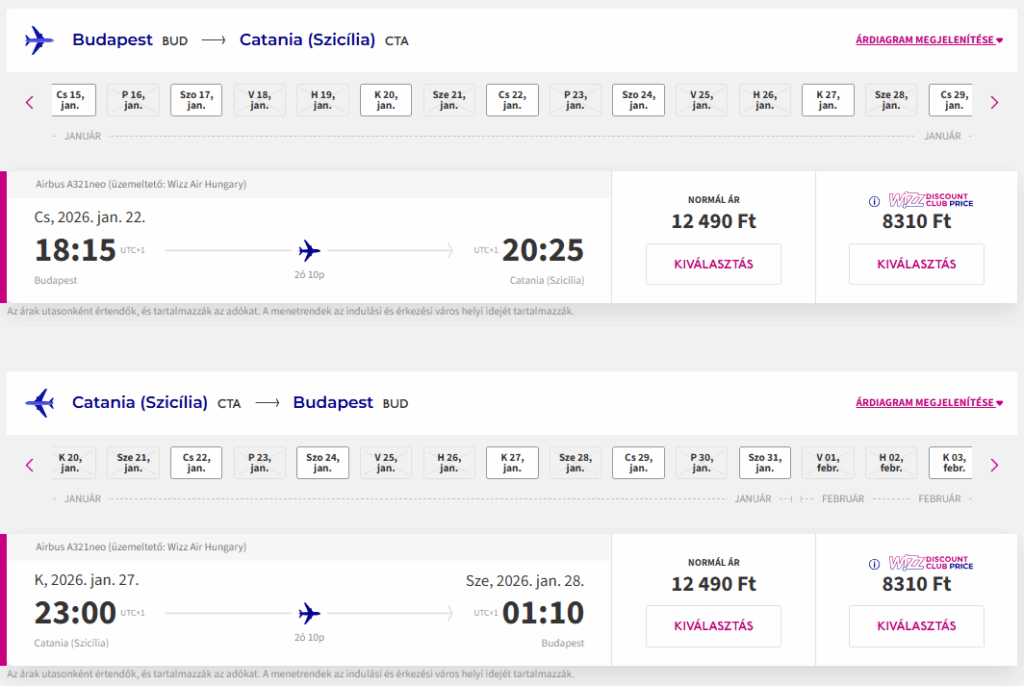Choose outbound normal price 12 490 Ft Kiválasztás
This screenshot has width=1024, height=686.
713,264
